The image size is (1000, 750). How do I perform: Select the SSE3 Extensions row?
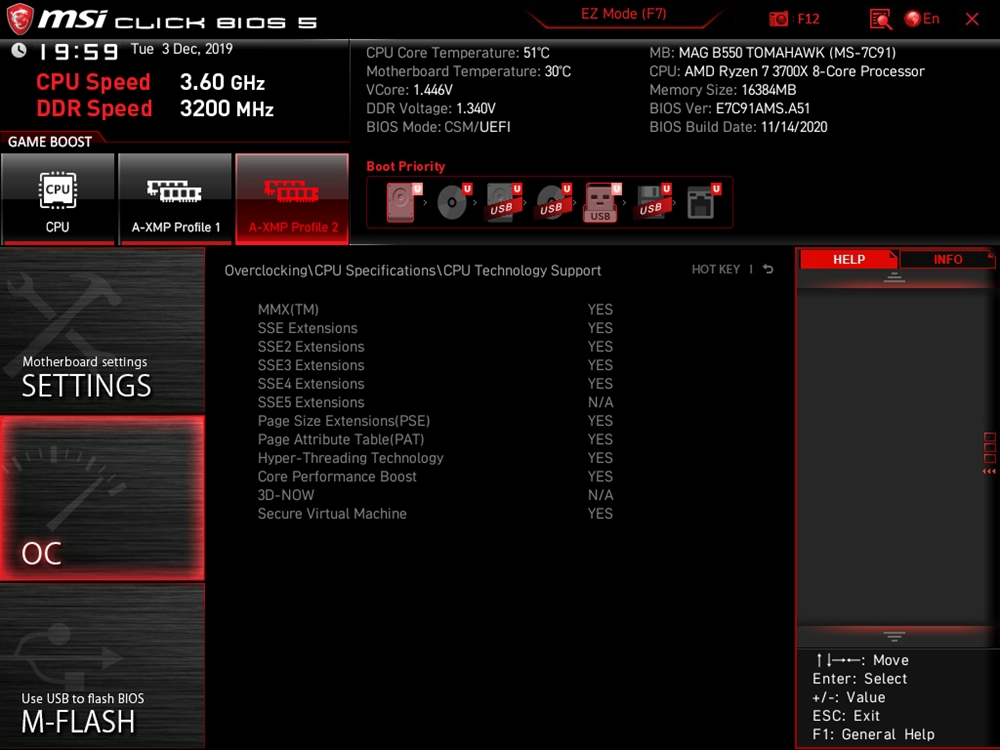[x=435, y=365]
